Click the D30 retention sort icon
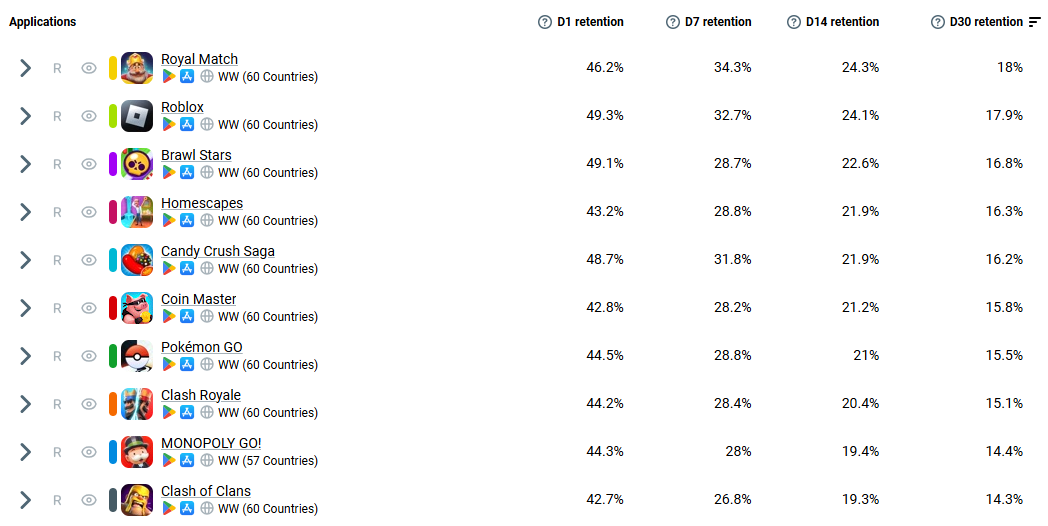 click(1035, 22)
